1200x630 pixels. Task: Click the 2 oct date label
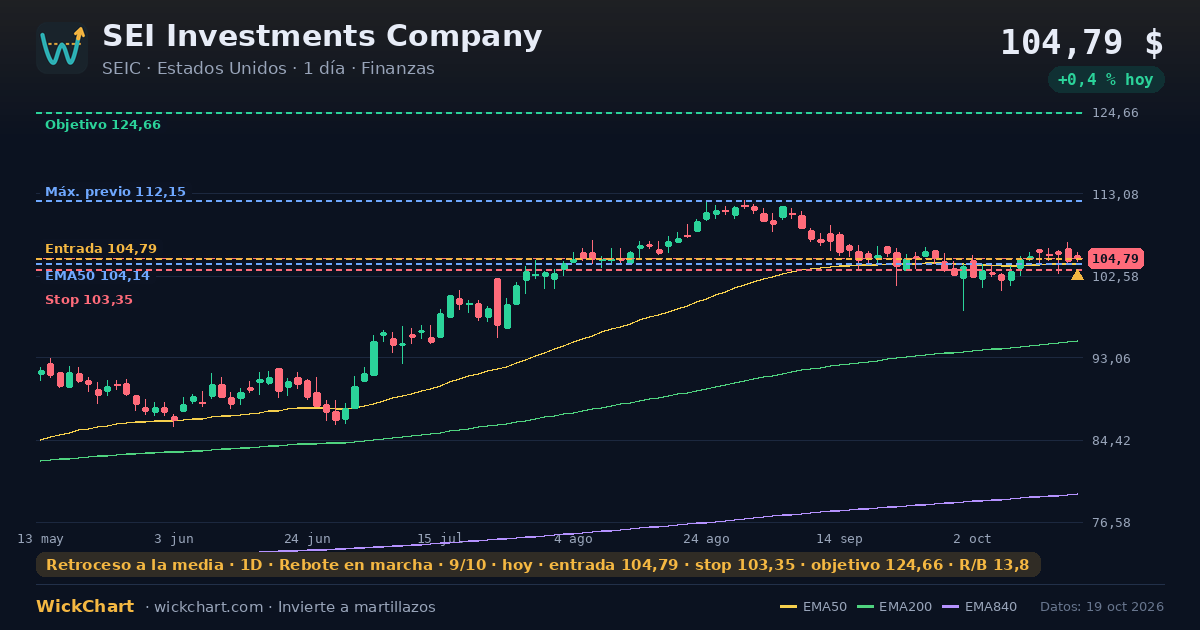pos(972,538)
